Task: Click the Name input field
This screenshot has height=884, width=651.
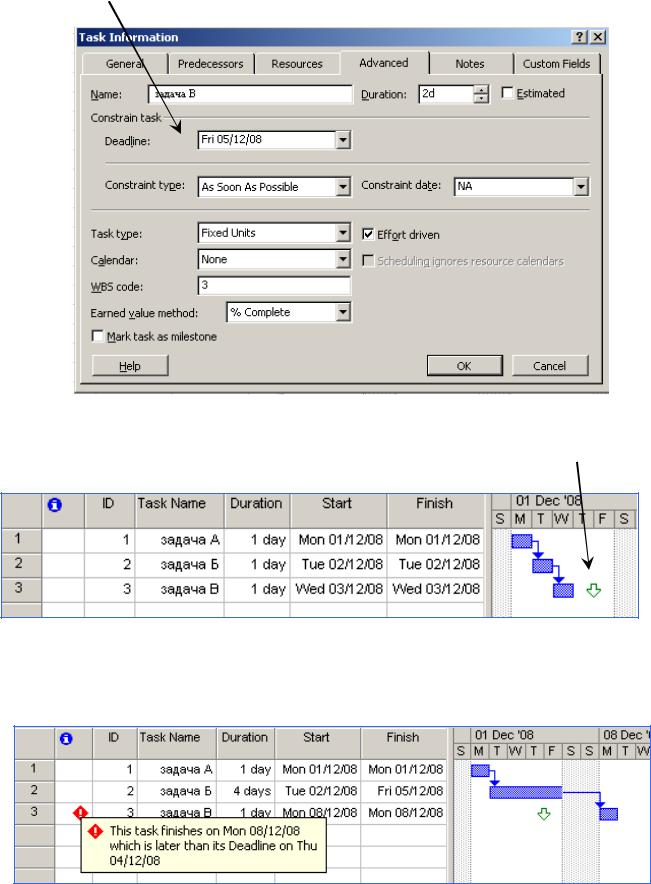Action: [250, 94]
